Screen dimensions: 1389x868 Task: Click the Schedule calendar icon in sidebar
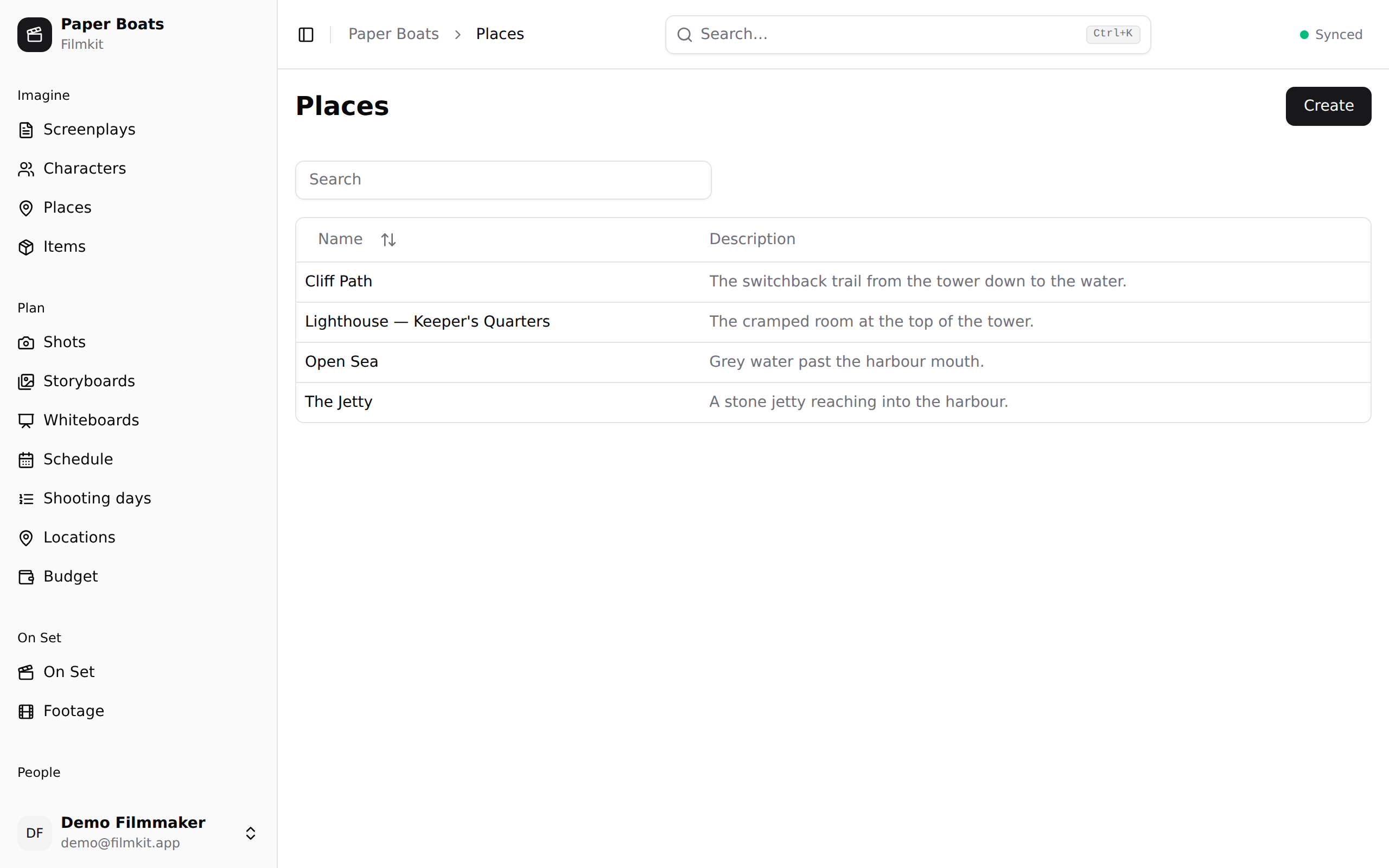tap(26, 460)
